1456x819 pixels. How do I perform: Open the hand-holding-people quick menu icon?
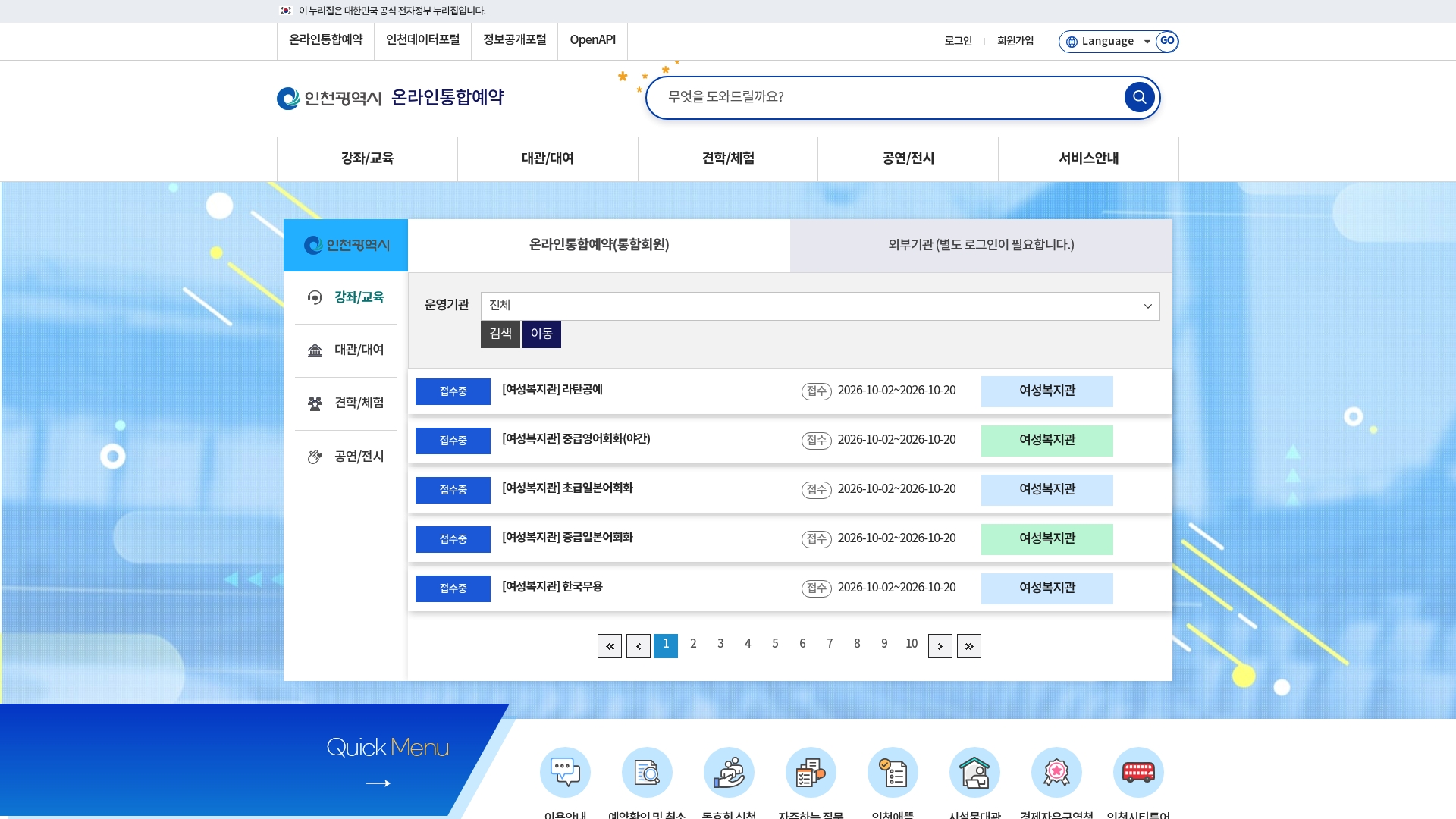point(729,773)
